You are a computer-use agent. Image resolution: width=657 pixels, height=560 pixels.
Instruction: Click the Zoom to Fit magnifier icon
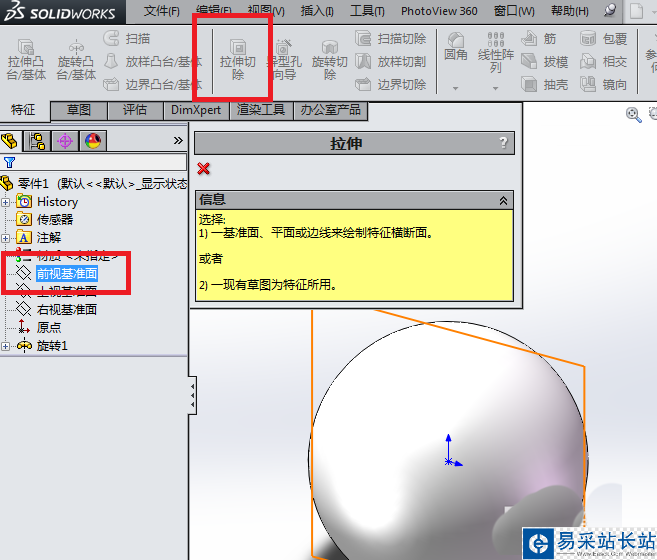pyautogui.click(x=634, y=115)
